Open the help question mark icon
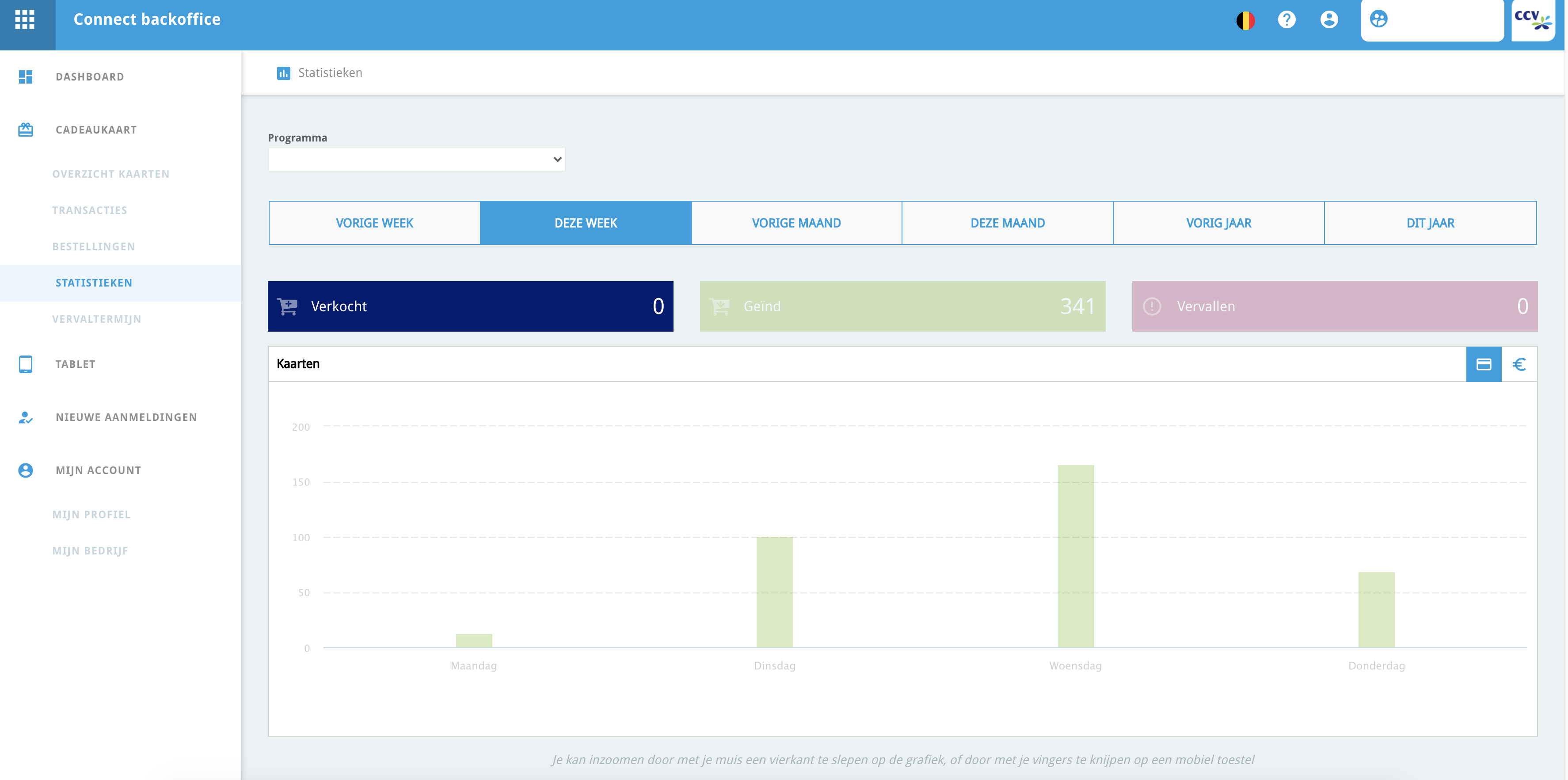 1286,19
